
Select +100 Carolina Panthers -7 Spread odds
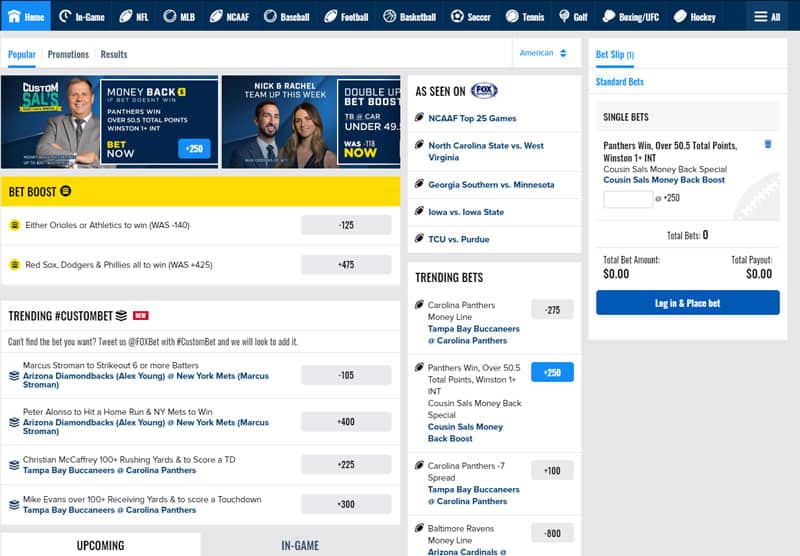coord(552,471)
